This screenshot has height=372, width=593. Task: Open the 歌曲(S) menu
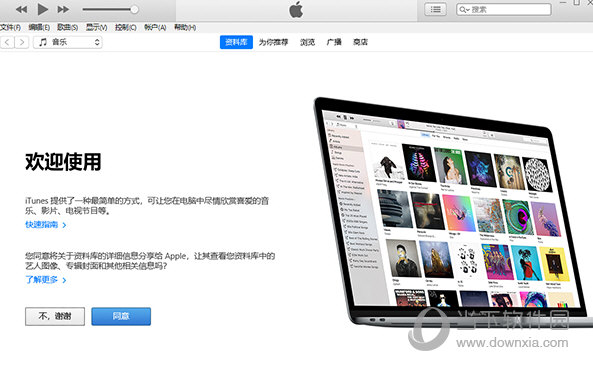click(68, 27)
